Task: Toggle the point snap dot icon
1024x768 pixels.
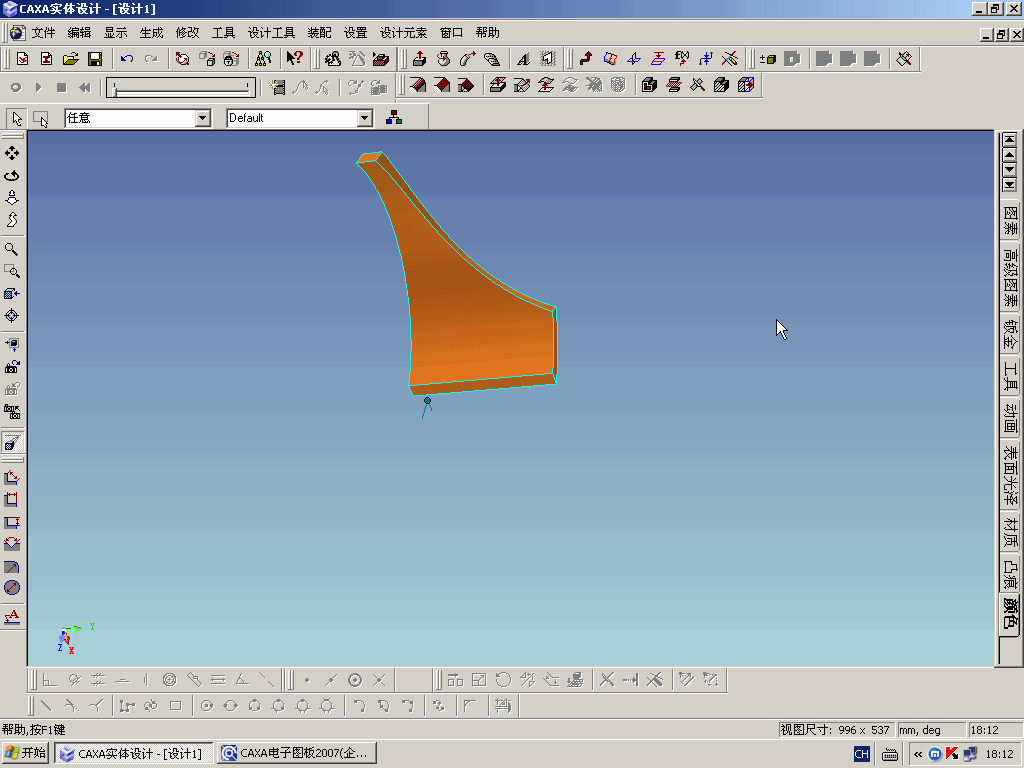Action: tap(307, 680)
